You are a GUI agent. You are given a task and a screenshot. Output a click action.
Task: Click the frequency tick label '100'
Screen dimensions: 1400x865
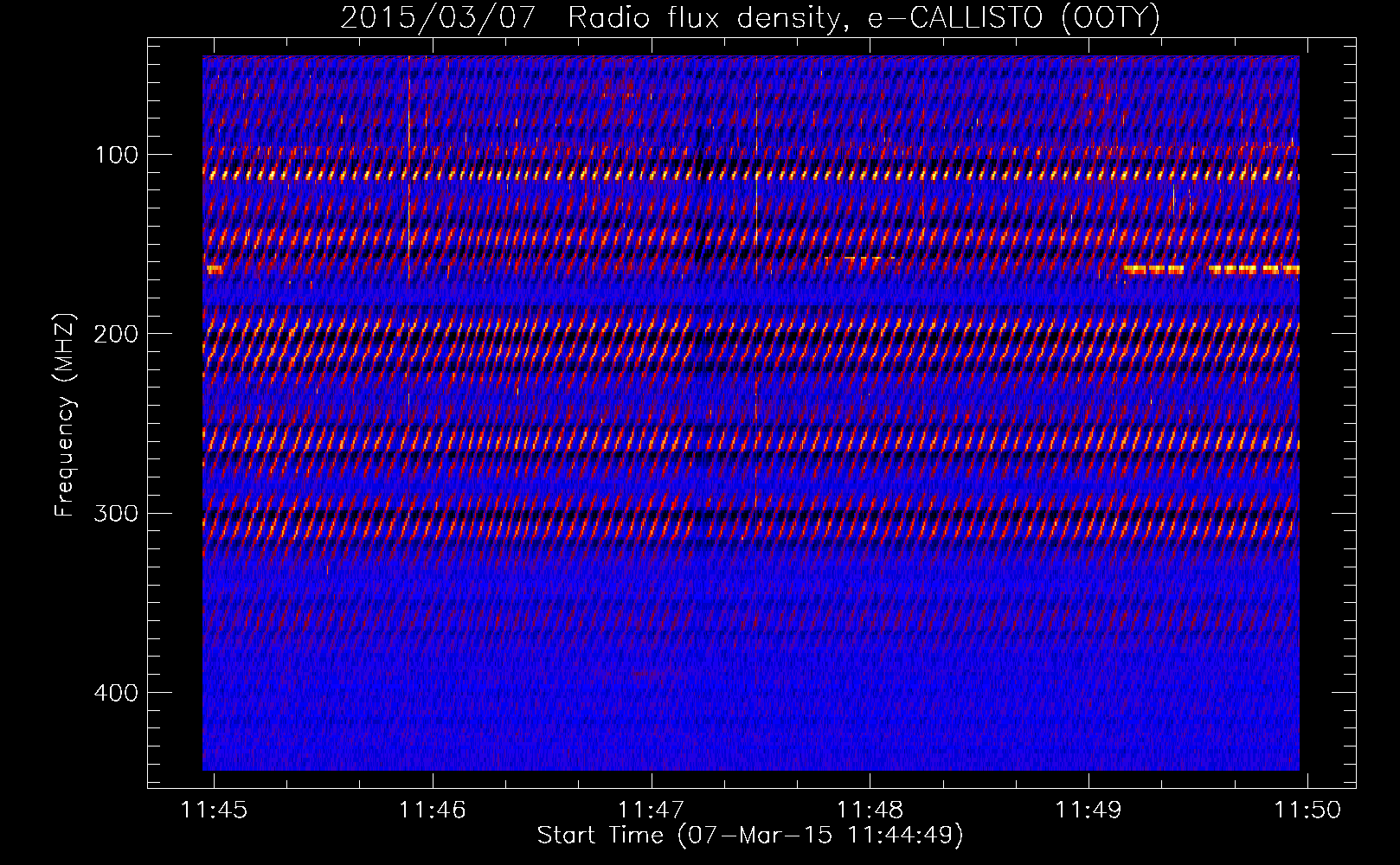pos(117,155)
